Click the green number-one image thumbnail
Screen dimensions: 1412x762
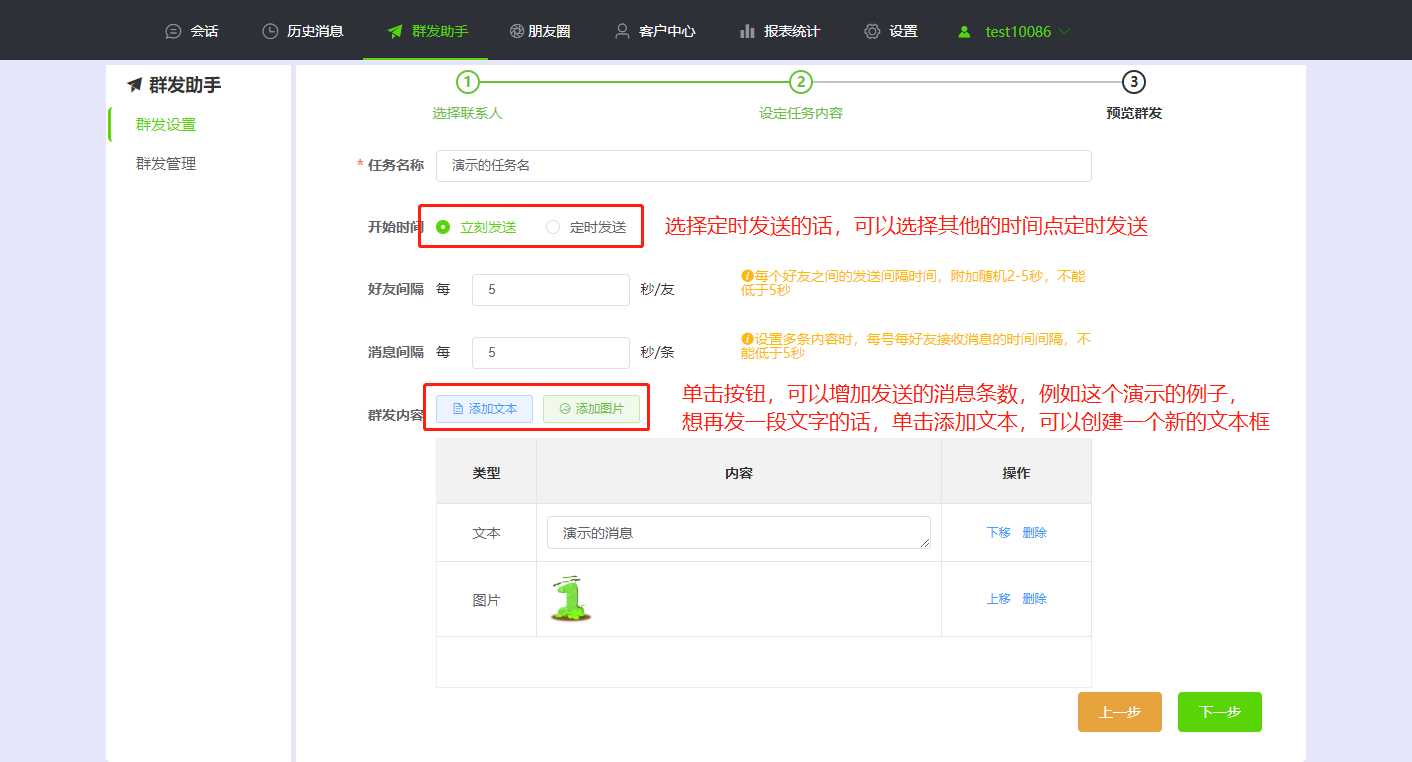tap(570, 598)
